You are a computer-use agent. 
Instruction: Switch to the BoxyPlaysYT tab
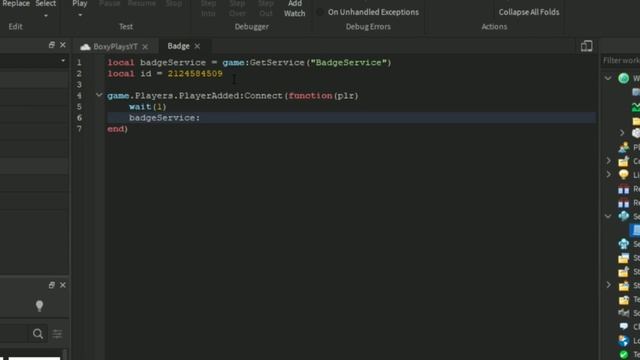pyautogui.click(x=115, y=47)
